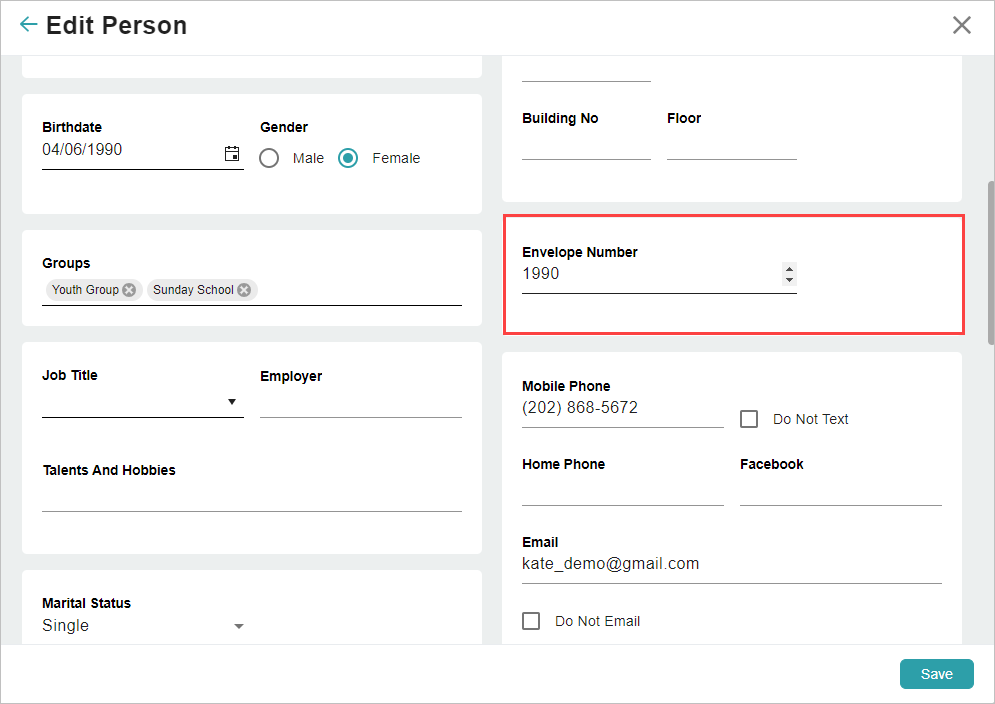This screenshot has height=704, width=995.
Task: Decrease the Envelope Number using down arrow
Action: 789,280
